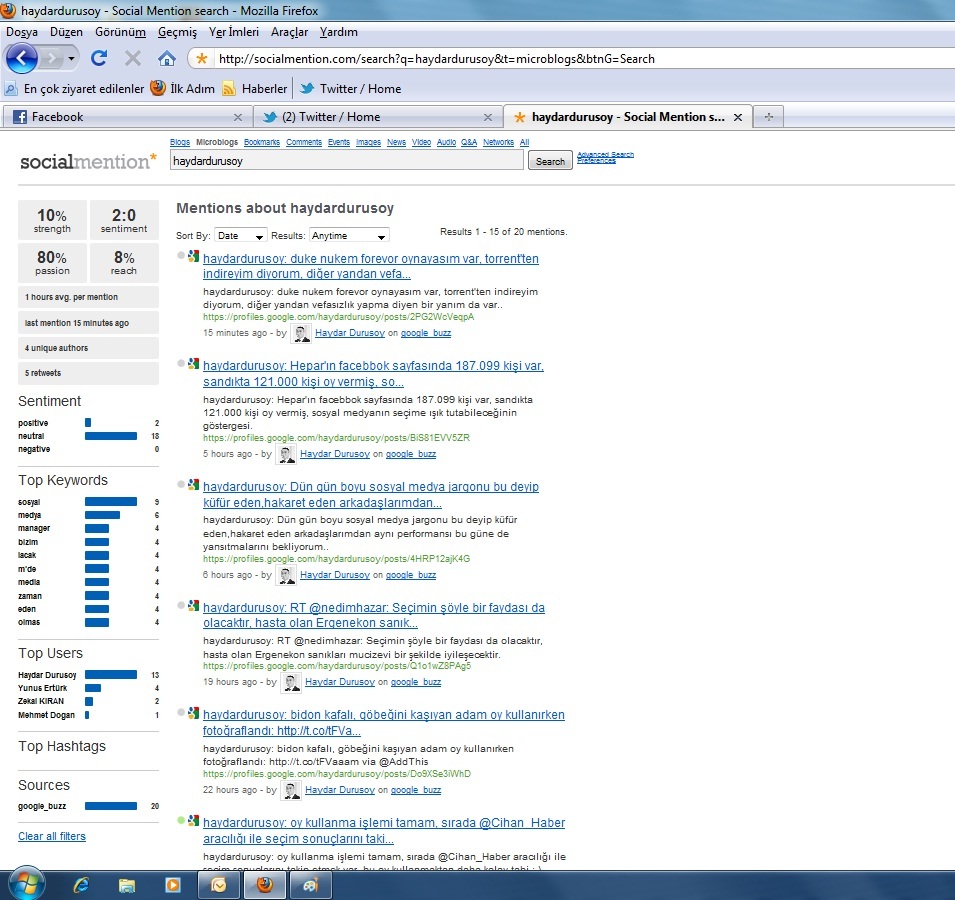Select the Networks search category
The image size is (955, 900).
click(x=498, y=142)
